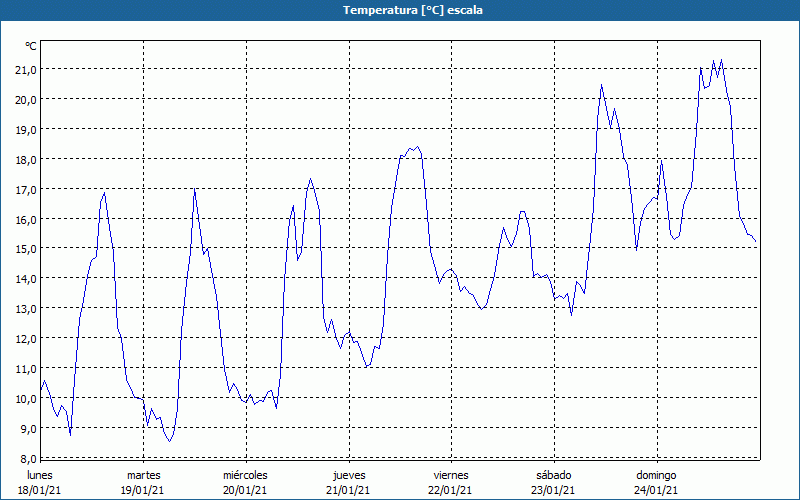Image resolution: width=800 pixels, height=500 pixels.
Task: Click the '18,0' y-axis label
Action: [x=26, y=159]
